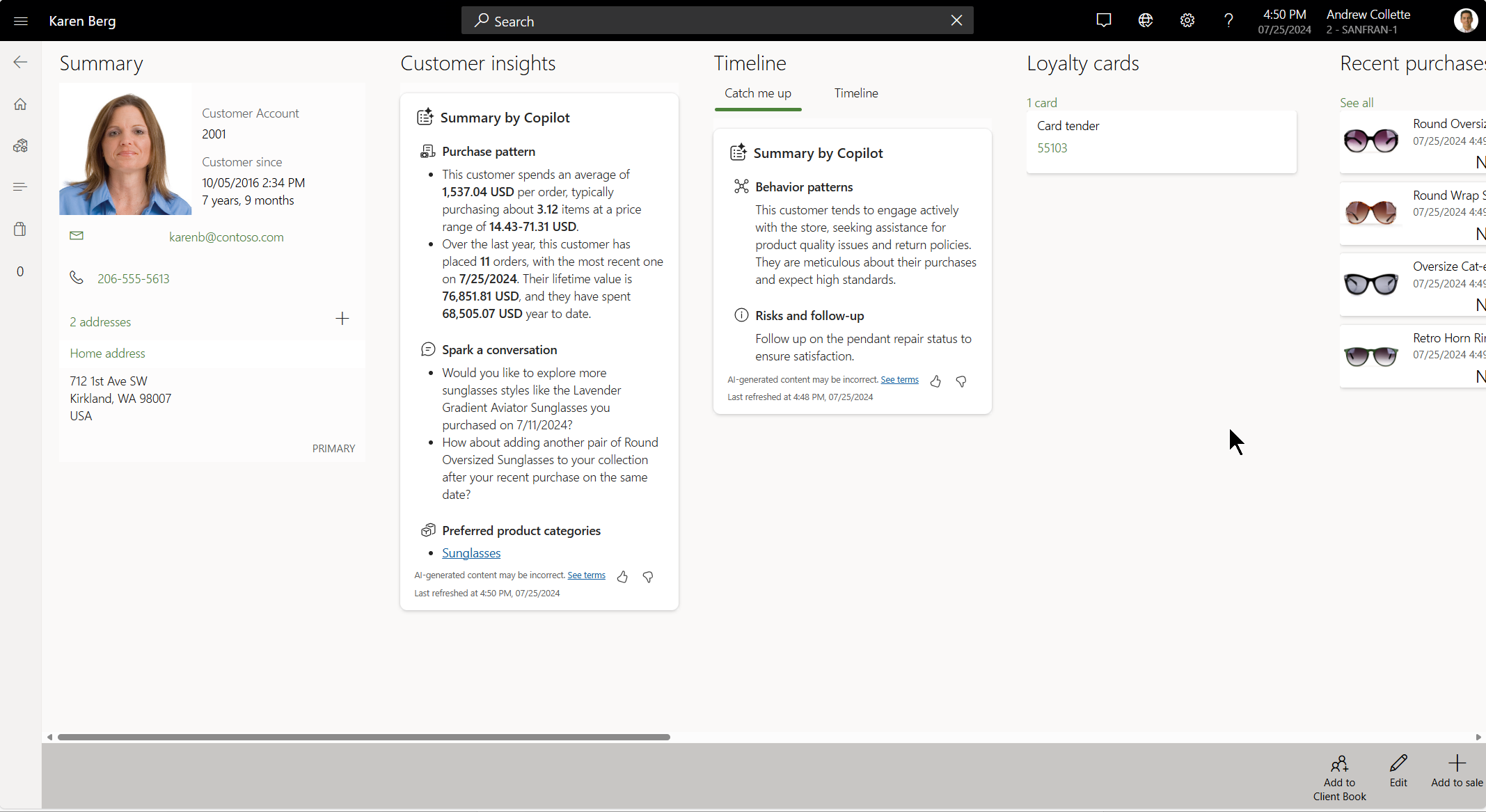Click the thumbs up on Copilot summary
This screenshot has height=812, width=1486.
(621, 575)
